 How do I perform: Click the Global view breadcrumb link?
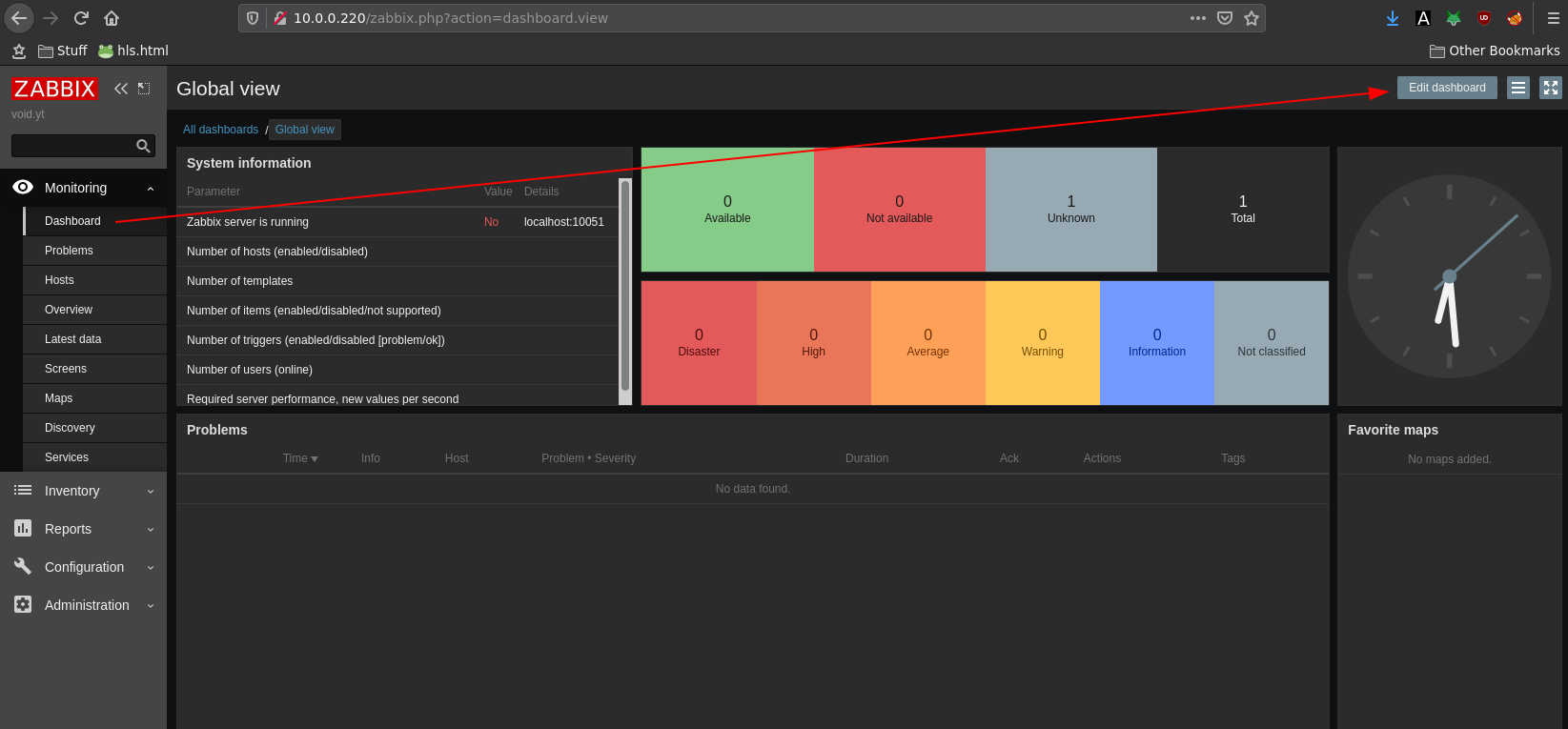coord(305,130)
